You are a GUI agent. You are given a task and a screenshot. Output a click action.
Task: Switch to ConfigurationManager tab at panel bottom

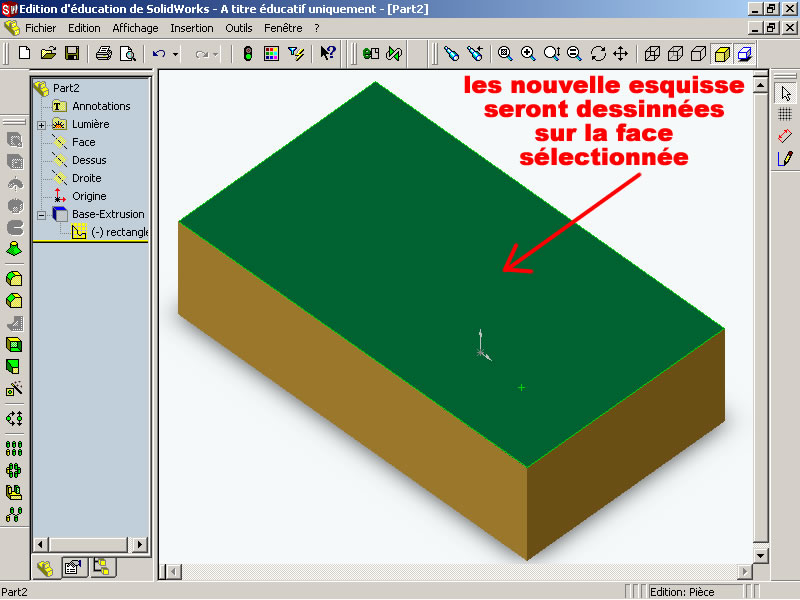click(102, 567)
